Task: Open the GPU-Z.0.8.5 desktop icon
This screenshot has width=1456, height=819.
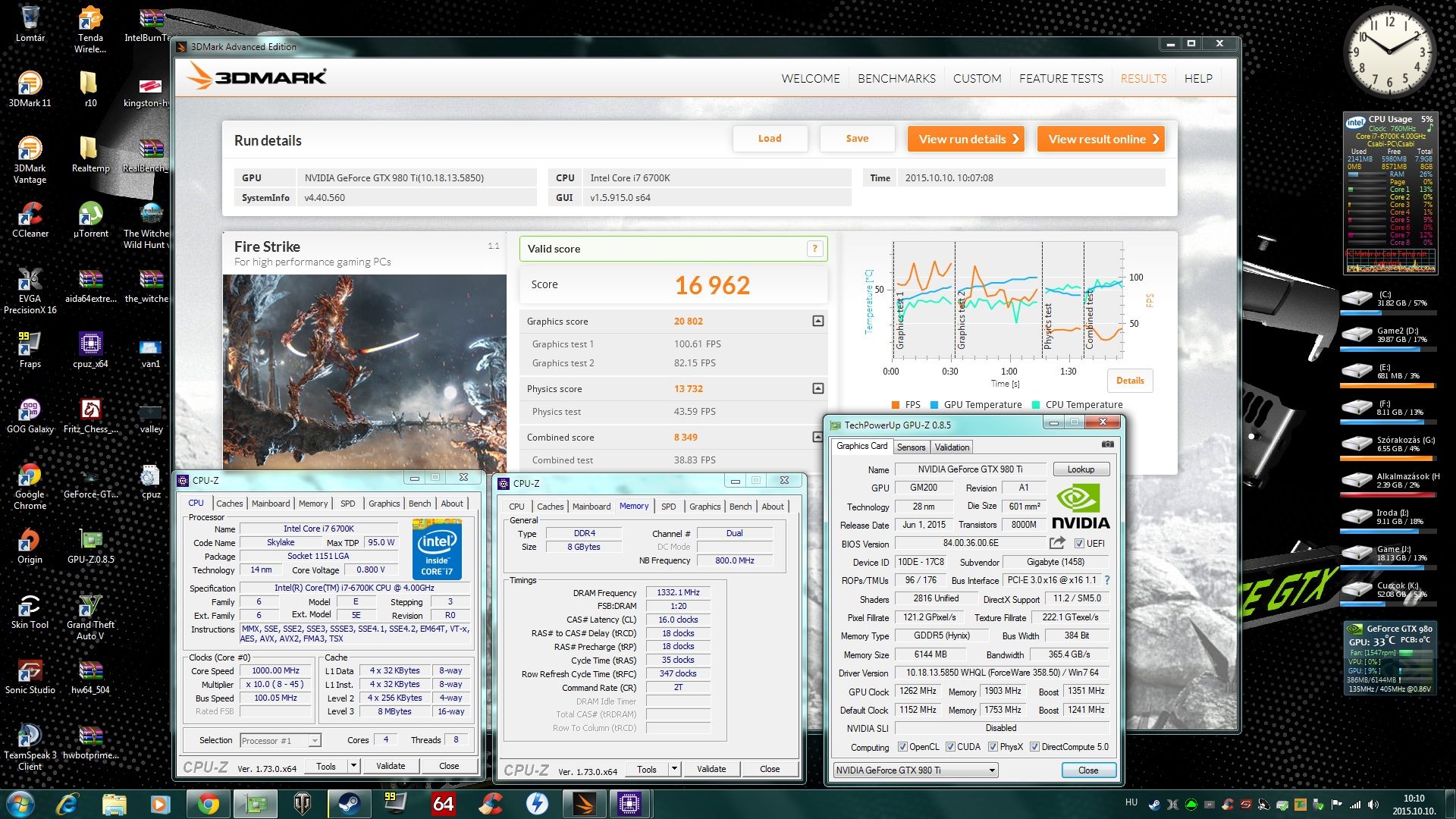Action: pos(90,546)
